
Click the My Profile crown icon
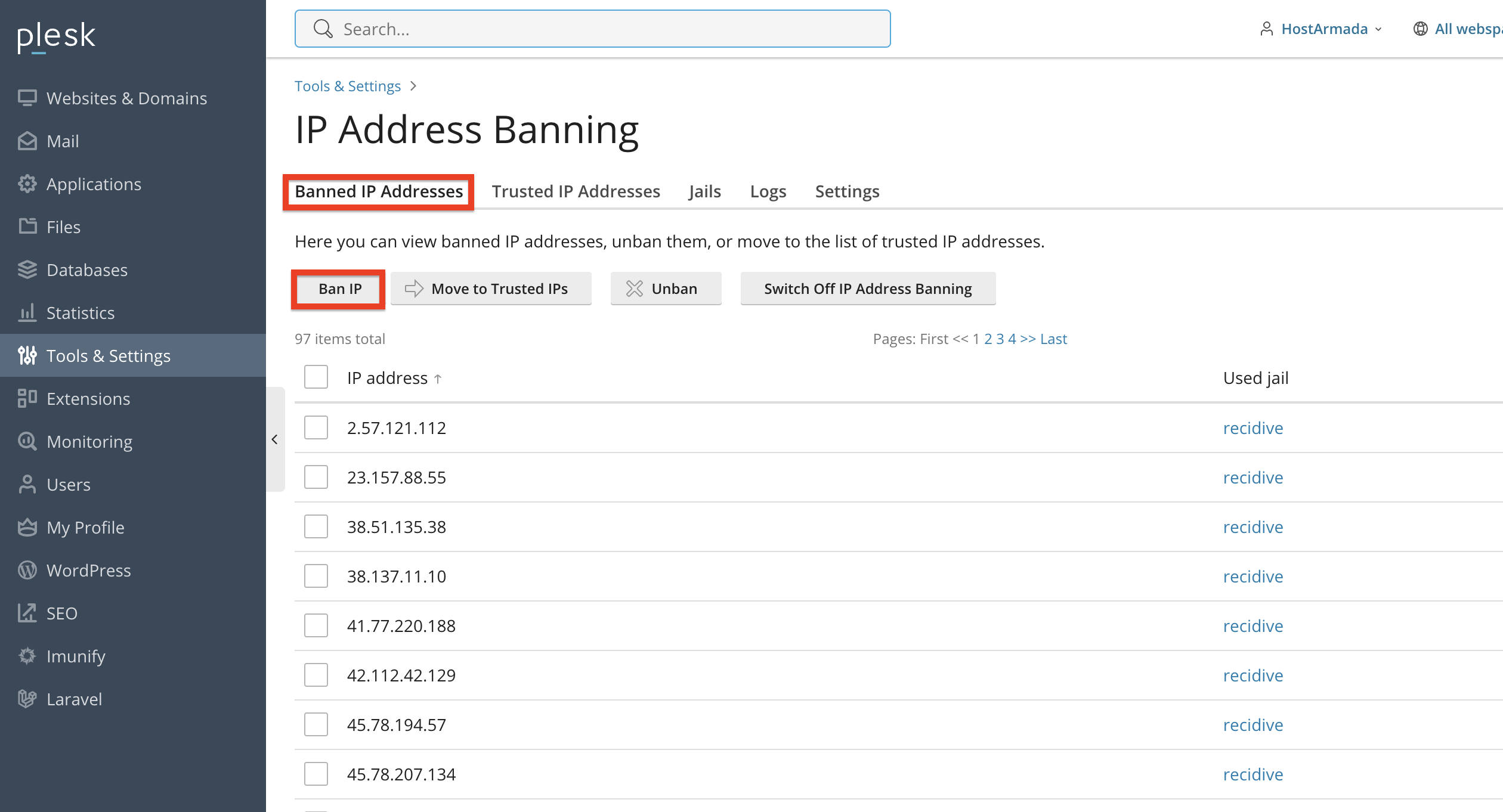(27, 527)
